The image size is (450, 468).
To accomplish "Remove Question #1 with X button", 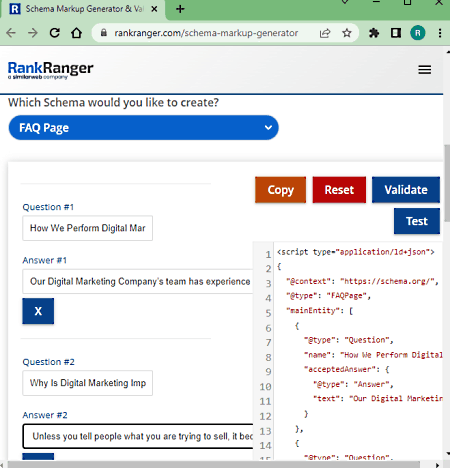I will pyautogui.click(x=38, y=311).
